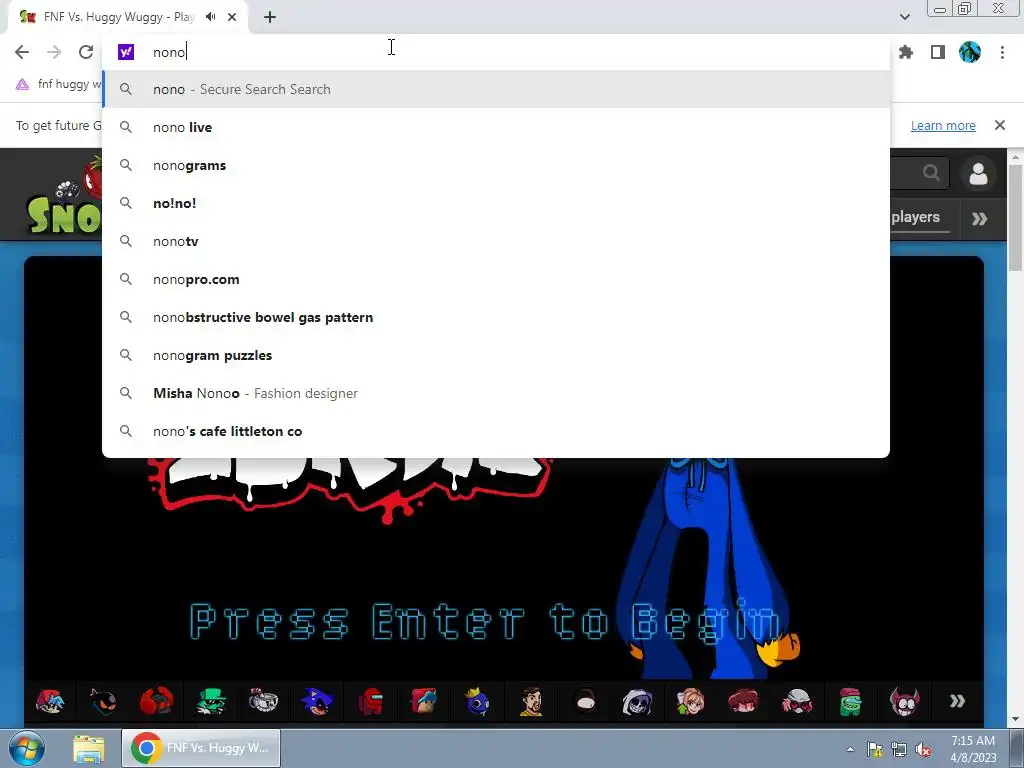Screen dimensions: 1024x768
Task: Choose the 'nonograms' suggestion
Action: point(496,165)
